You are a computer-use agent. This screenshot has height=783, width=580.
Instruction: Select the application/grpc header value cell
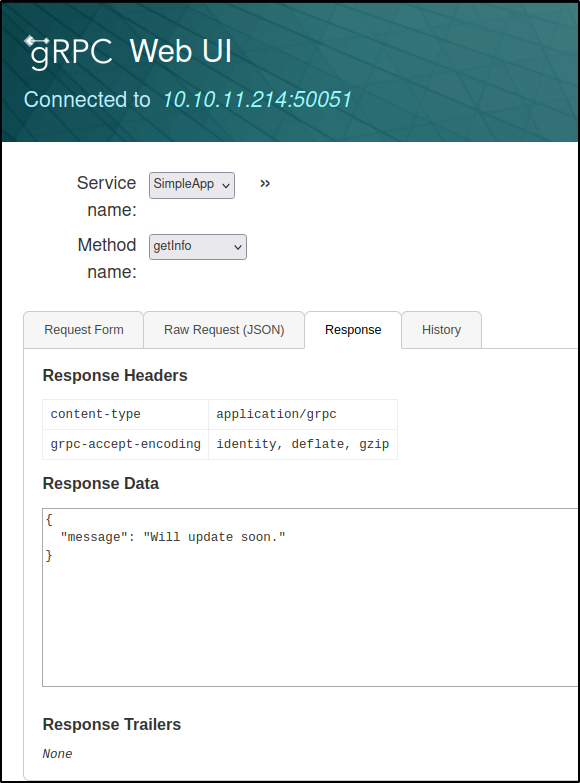pos(303,414)
